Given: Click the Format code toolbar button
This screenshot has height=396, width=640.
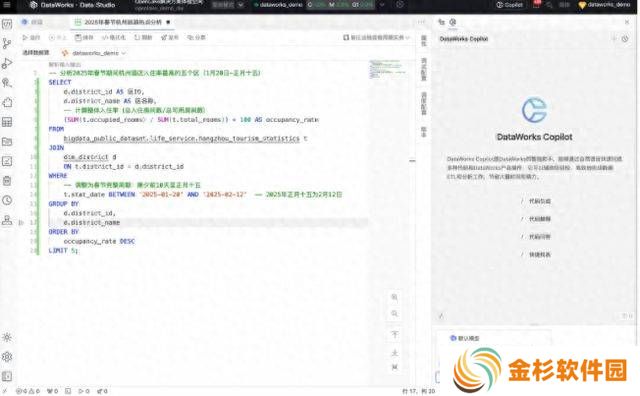Looking at the screenshot, I should coord(113,38).
